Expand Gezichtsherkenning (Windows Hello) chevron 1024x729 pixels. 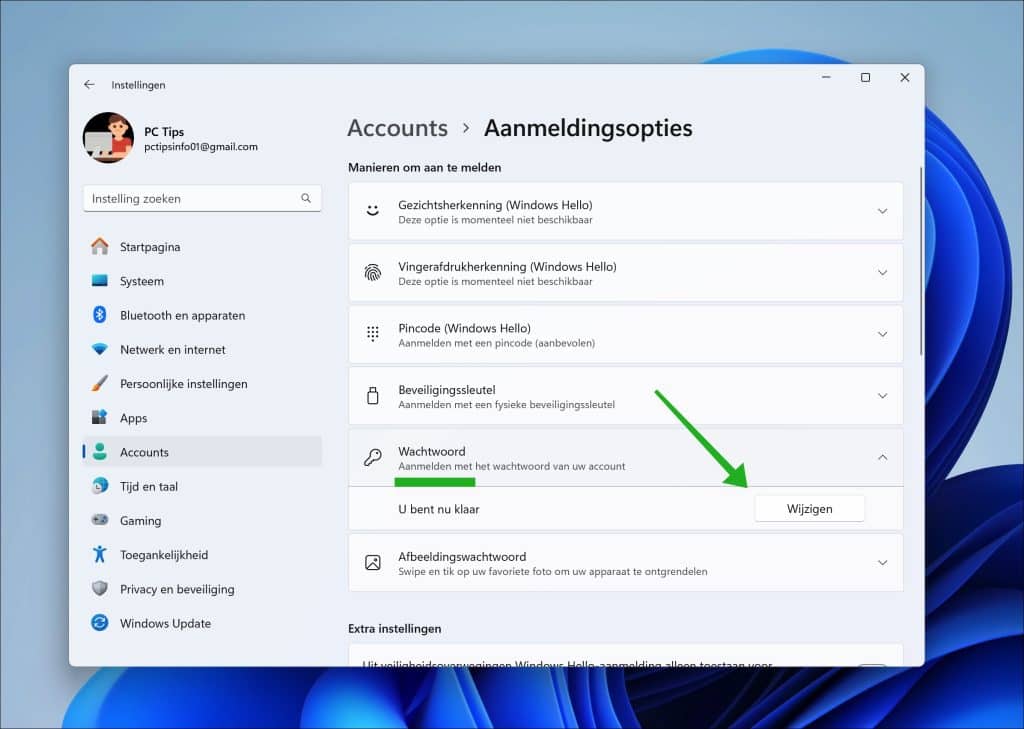click(882, 211)
